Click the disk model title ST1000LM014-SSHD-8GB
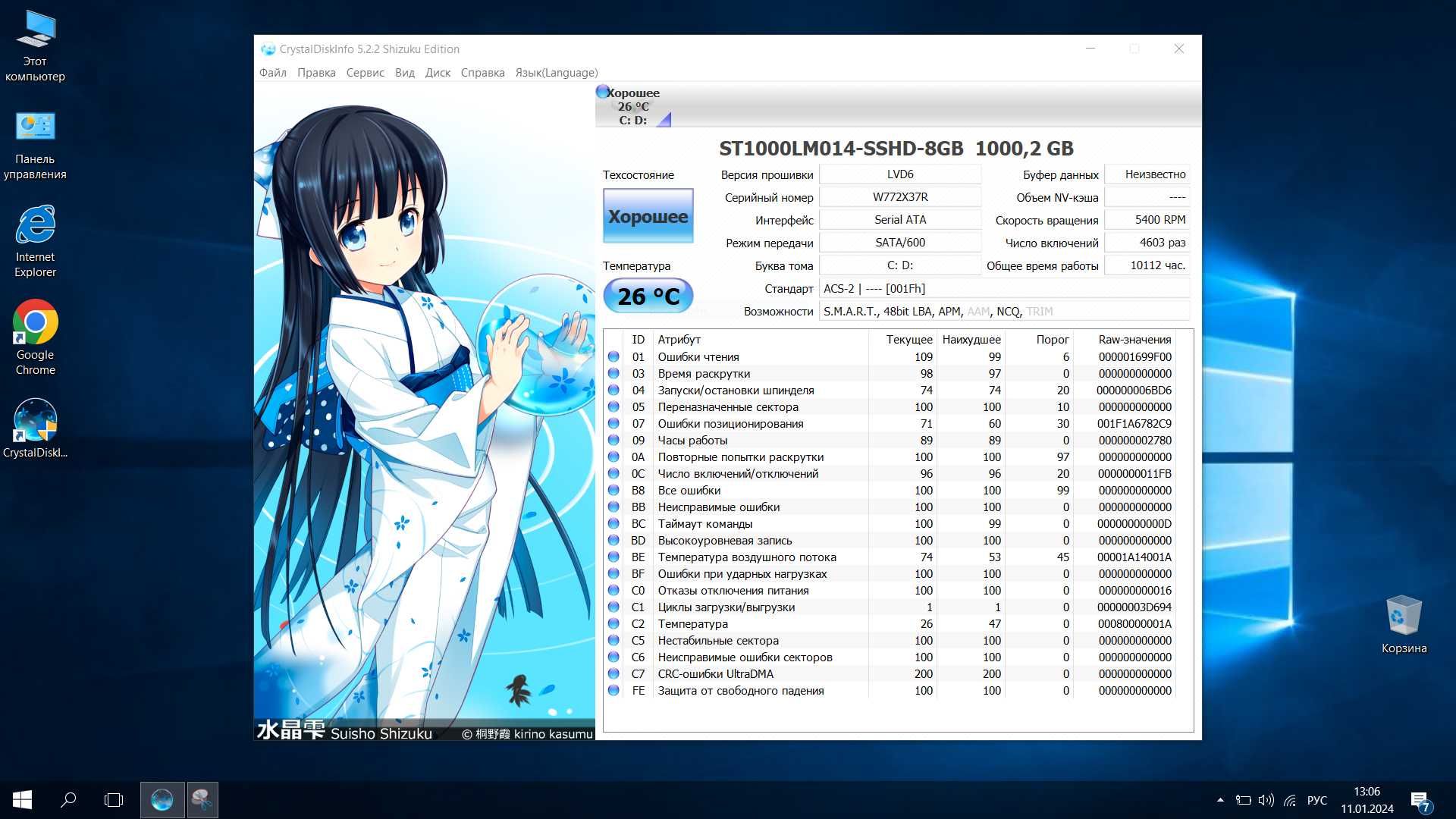This screenshot has height=819, width=1456. [841, 149]
